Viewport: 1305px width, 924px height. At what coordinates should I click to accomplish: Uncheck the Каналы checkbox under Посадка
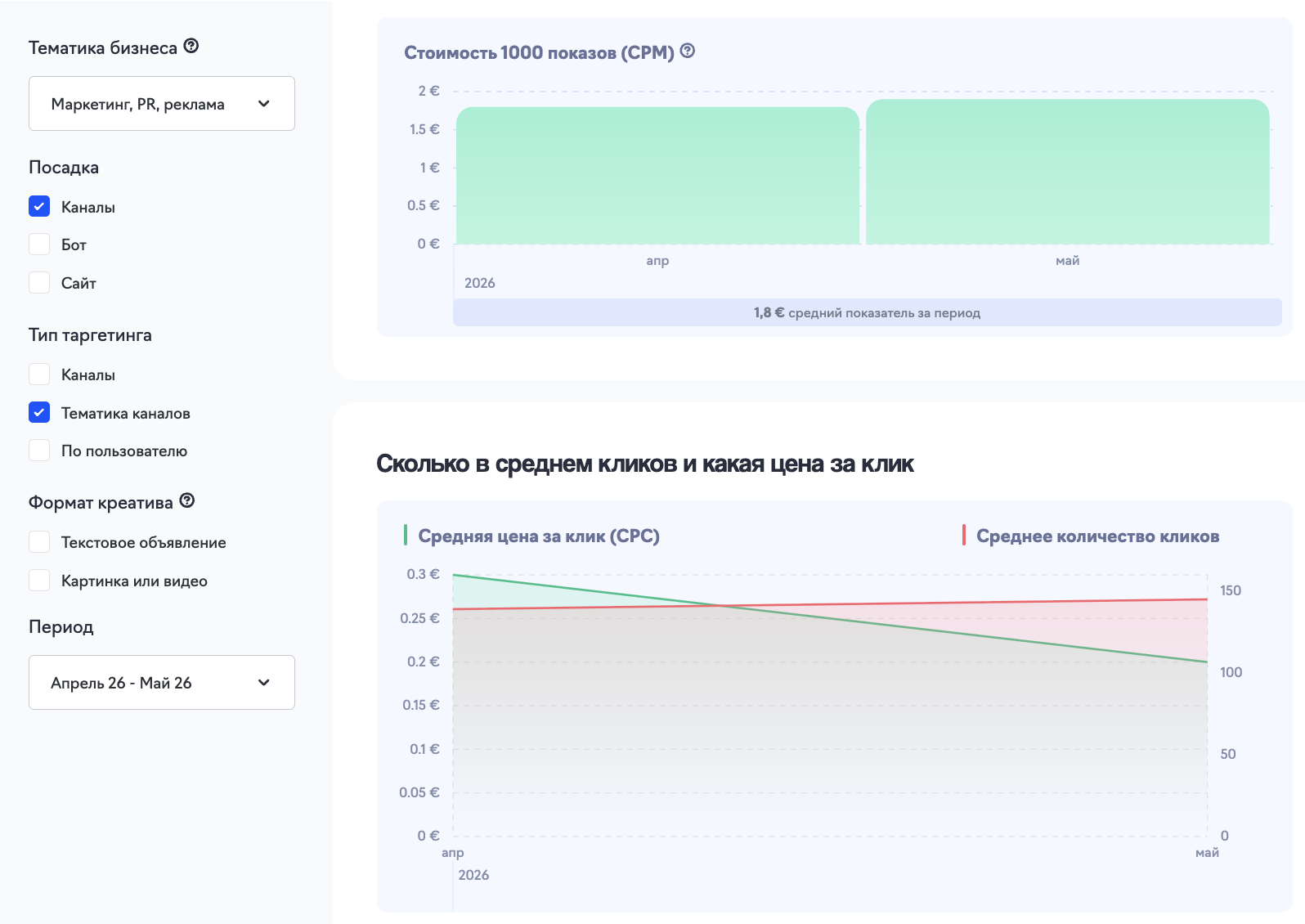(x=39, y=206)
